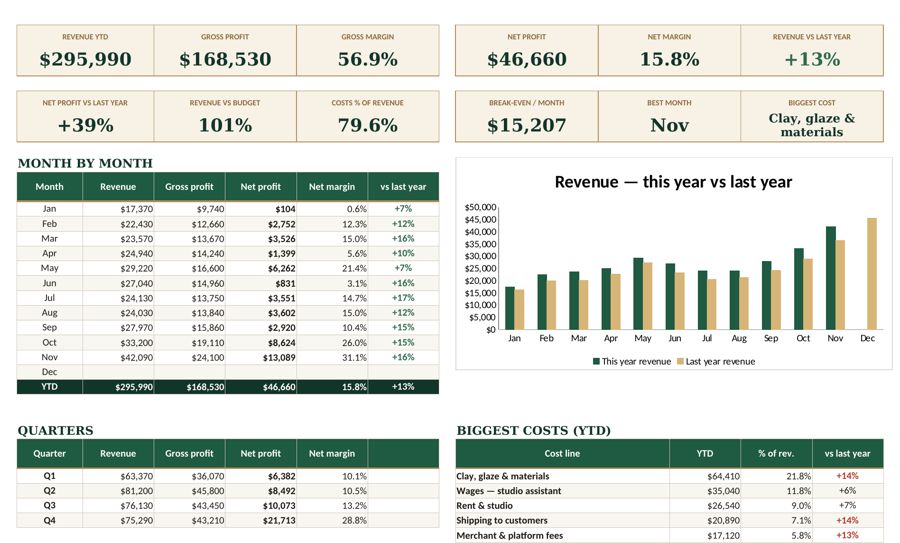Click the Cost line column header
This screenshot has height=543, width=900.
pyautogui.click(x=562, y=453)
